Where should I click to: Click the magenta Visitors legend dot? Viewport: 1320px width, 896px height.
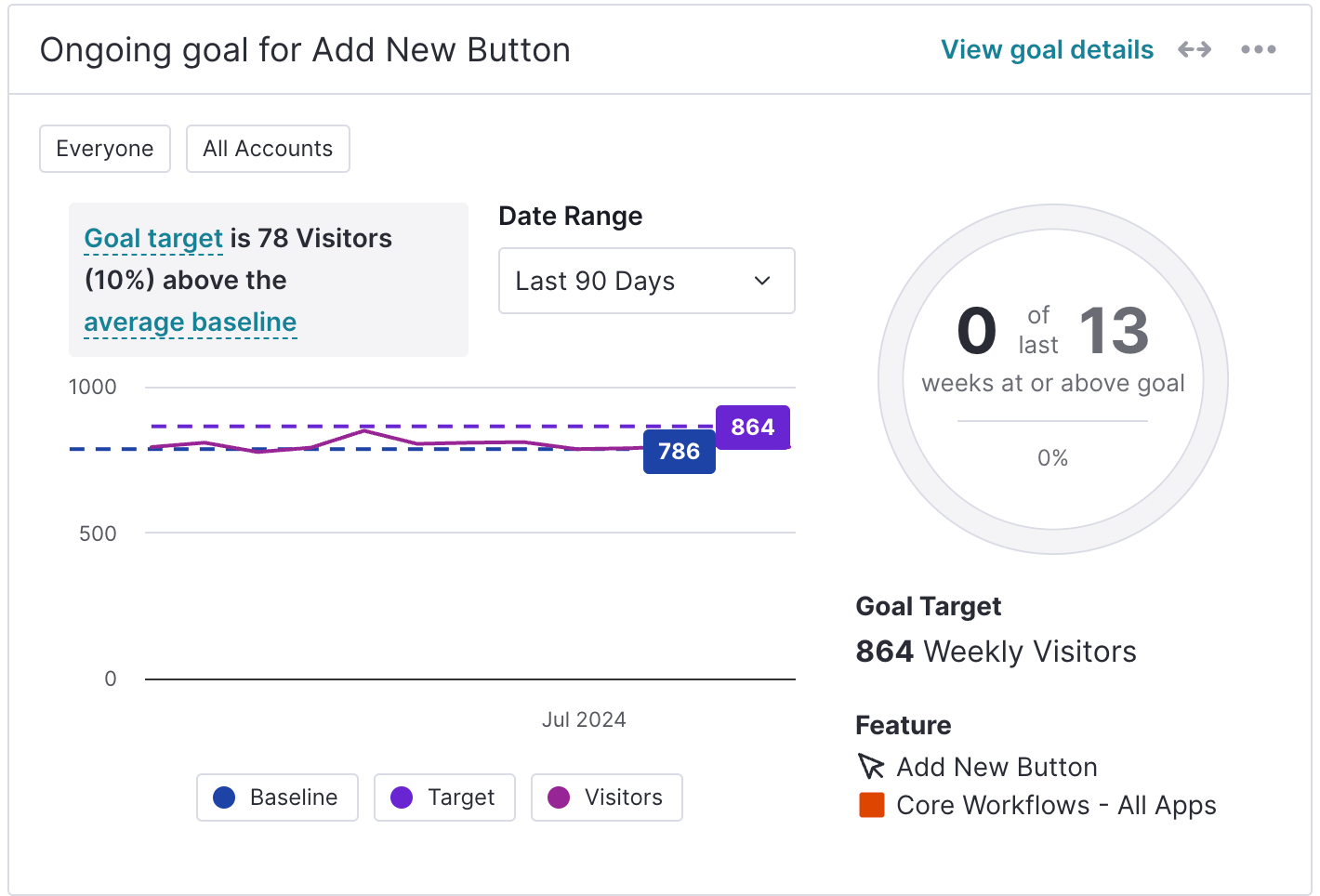coord(559,797)
